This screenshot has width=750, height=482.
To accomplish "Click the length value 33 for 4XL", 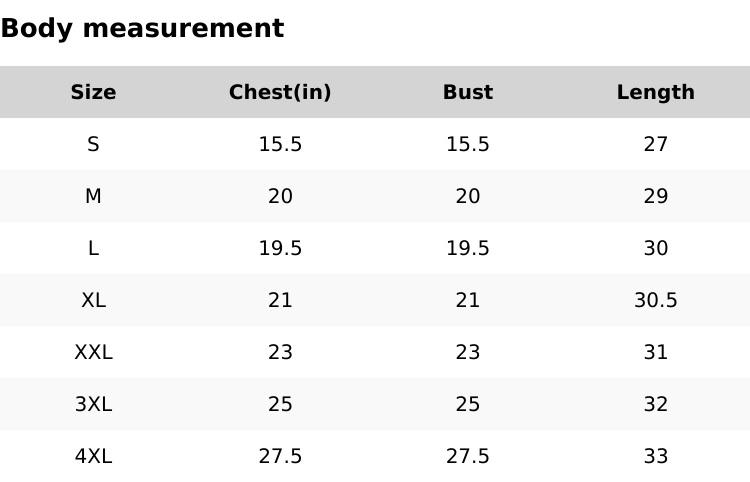I will [x=655, y=456].
